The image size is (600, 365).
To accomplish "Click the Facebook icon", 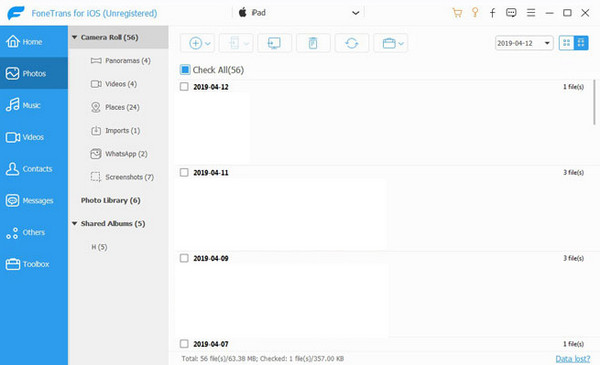I will (492, 13).
